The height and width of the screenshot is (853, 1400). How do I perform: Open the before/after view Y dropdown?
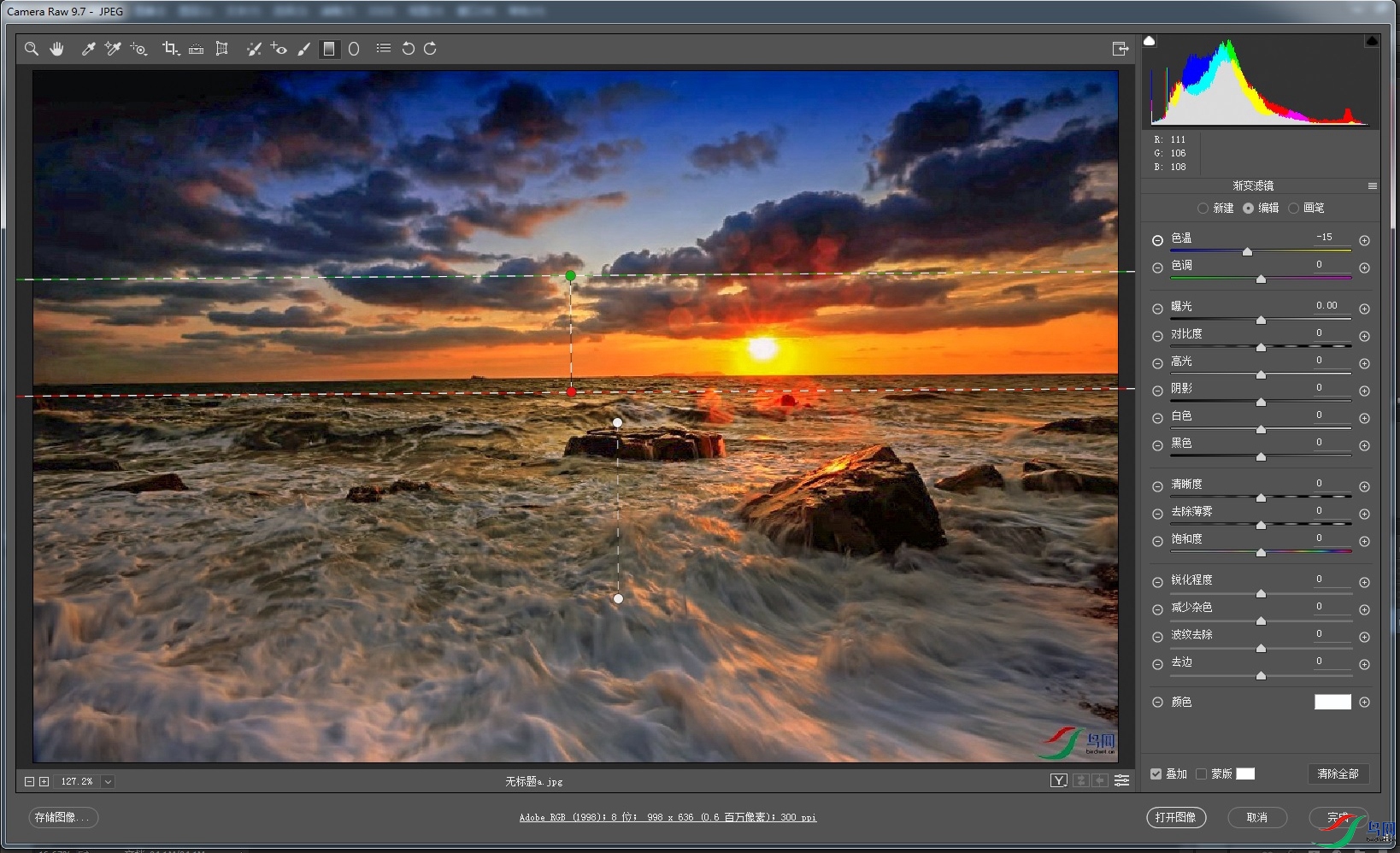(x=1059, y=780)
